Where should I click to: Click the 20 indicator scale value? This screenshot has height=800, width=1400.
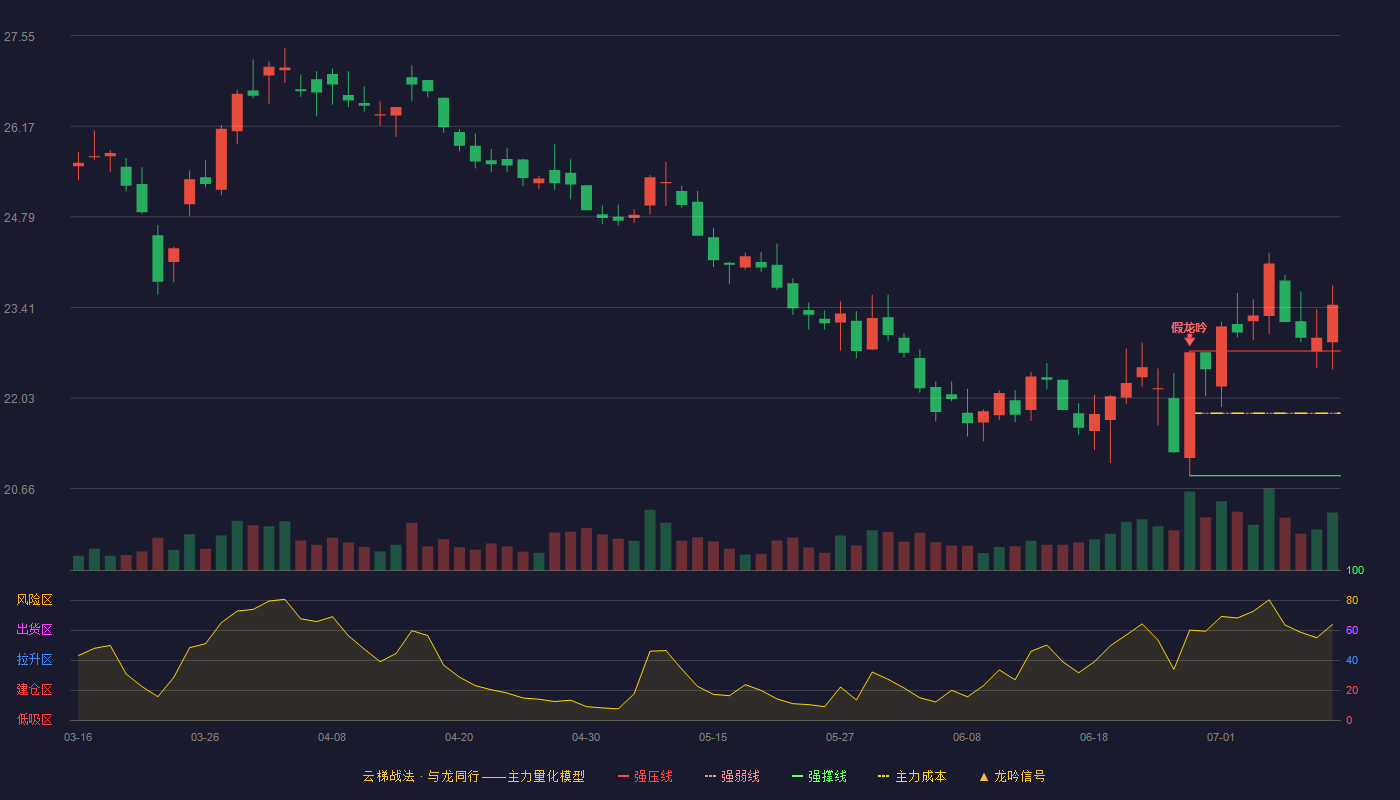coord(1352,690)
